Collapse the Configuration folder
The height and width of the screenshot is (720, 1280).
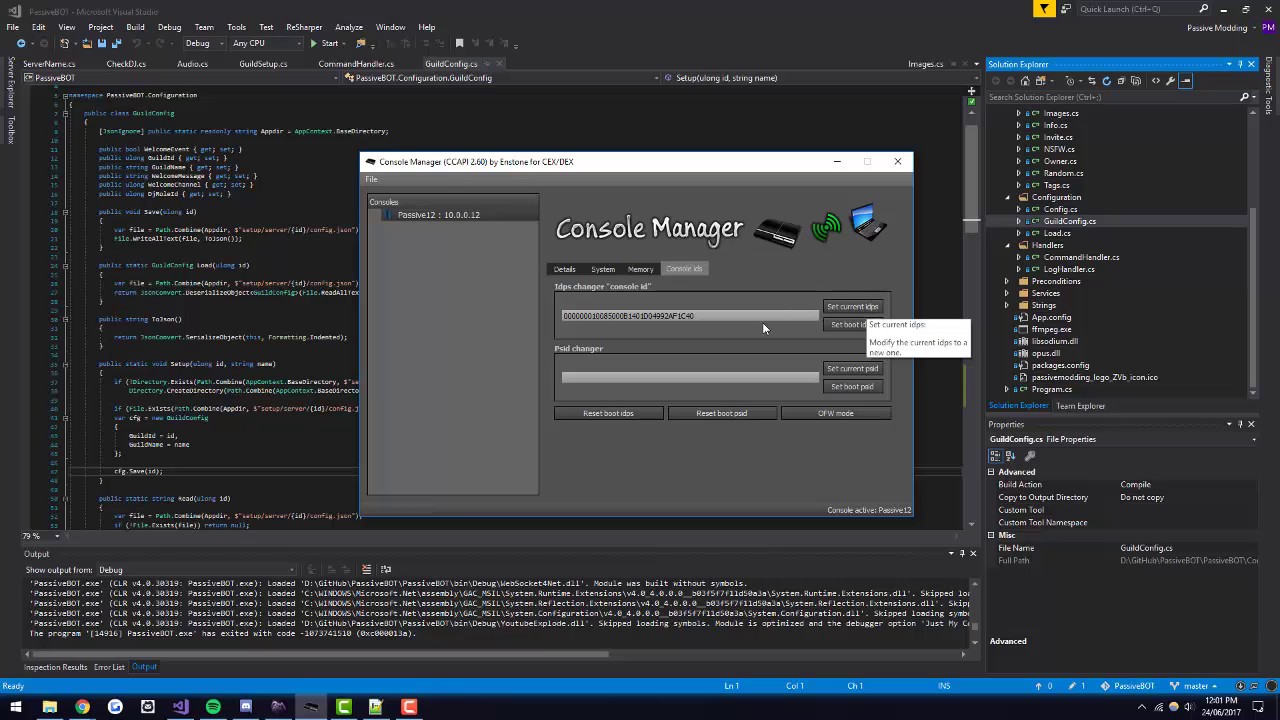[1007, 197]
